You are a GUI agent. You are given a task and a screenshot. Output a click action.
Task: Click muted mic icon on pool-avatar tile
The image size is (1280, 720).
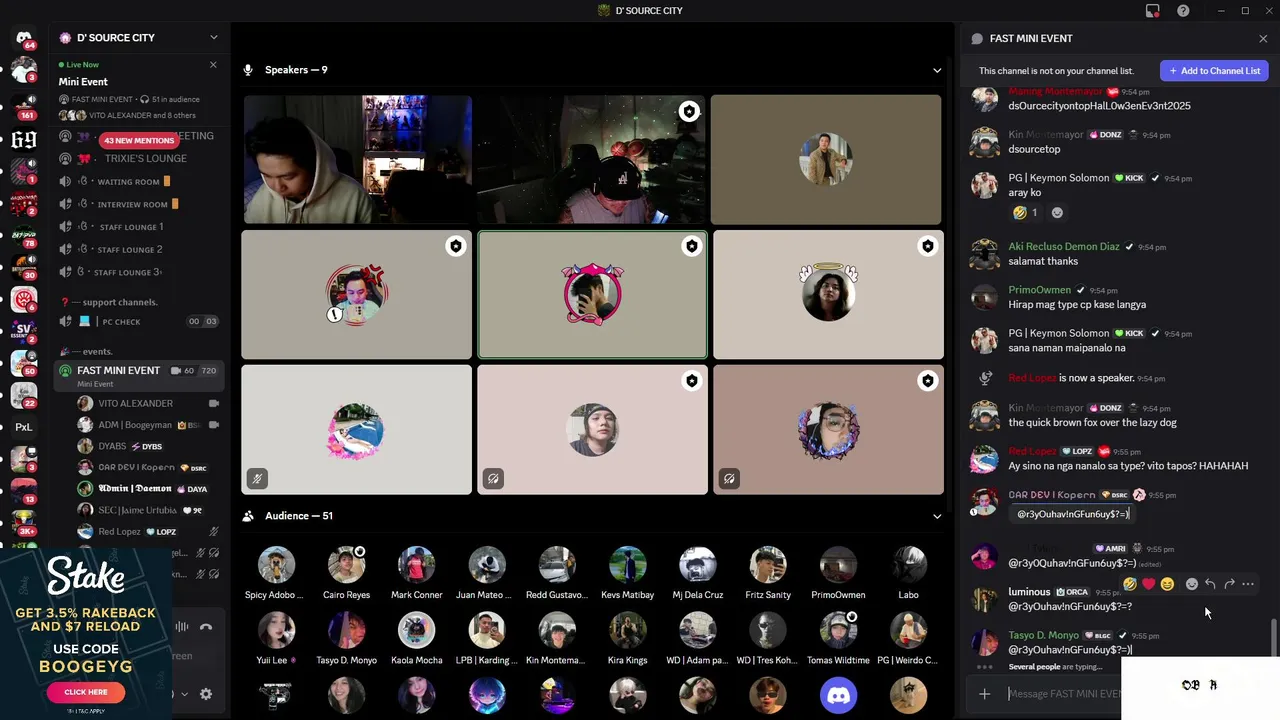tap(257, 479)
